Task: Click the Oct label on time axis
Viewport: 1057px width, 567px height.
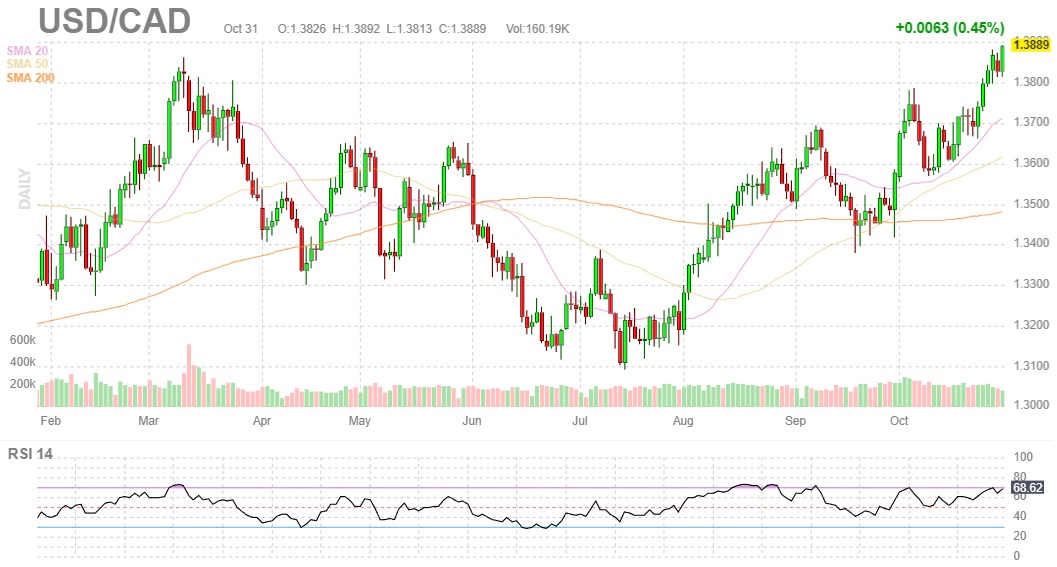Action: coord(899,421)
